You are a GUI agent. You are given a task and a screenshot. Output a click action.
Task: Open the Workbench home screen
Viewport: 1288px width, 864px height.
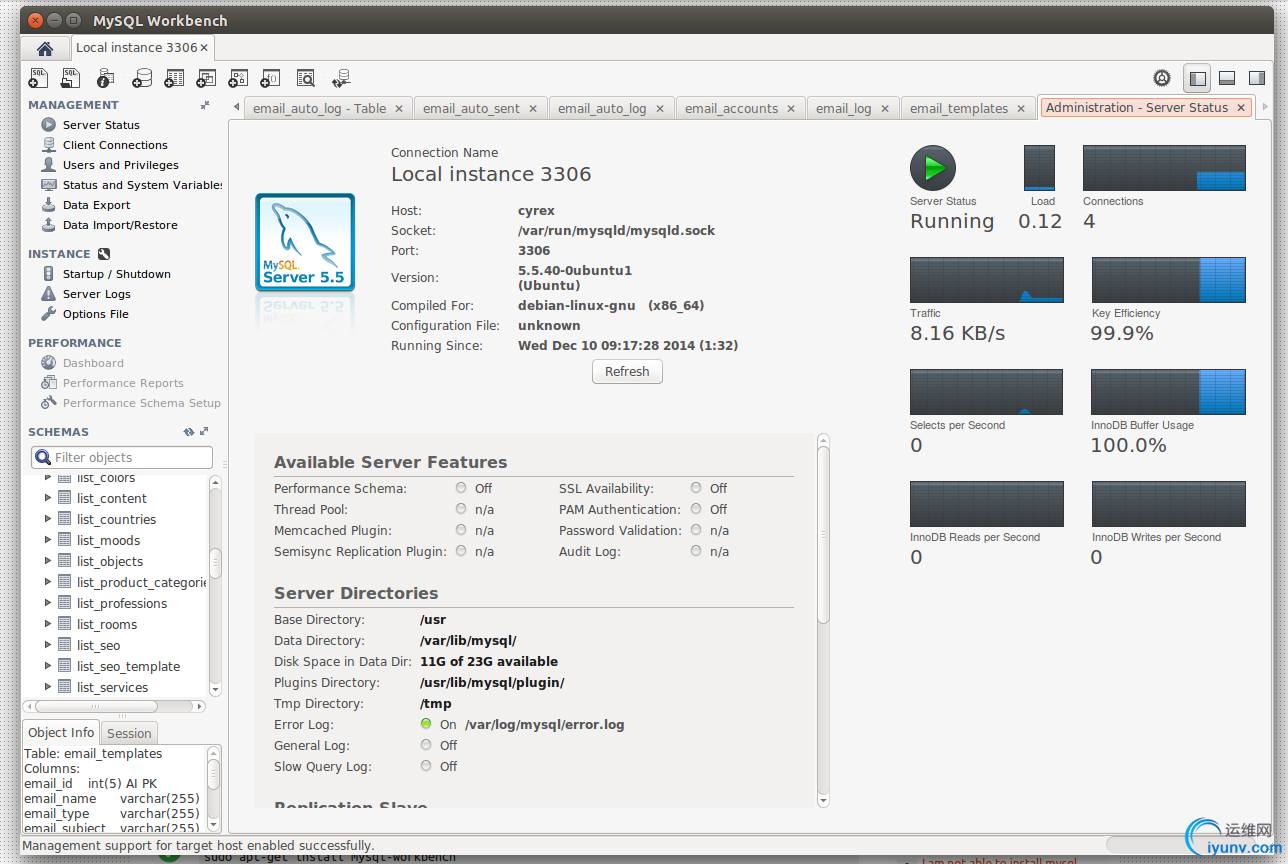pyautogui.click(x=45, y=48)
